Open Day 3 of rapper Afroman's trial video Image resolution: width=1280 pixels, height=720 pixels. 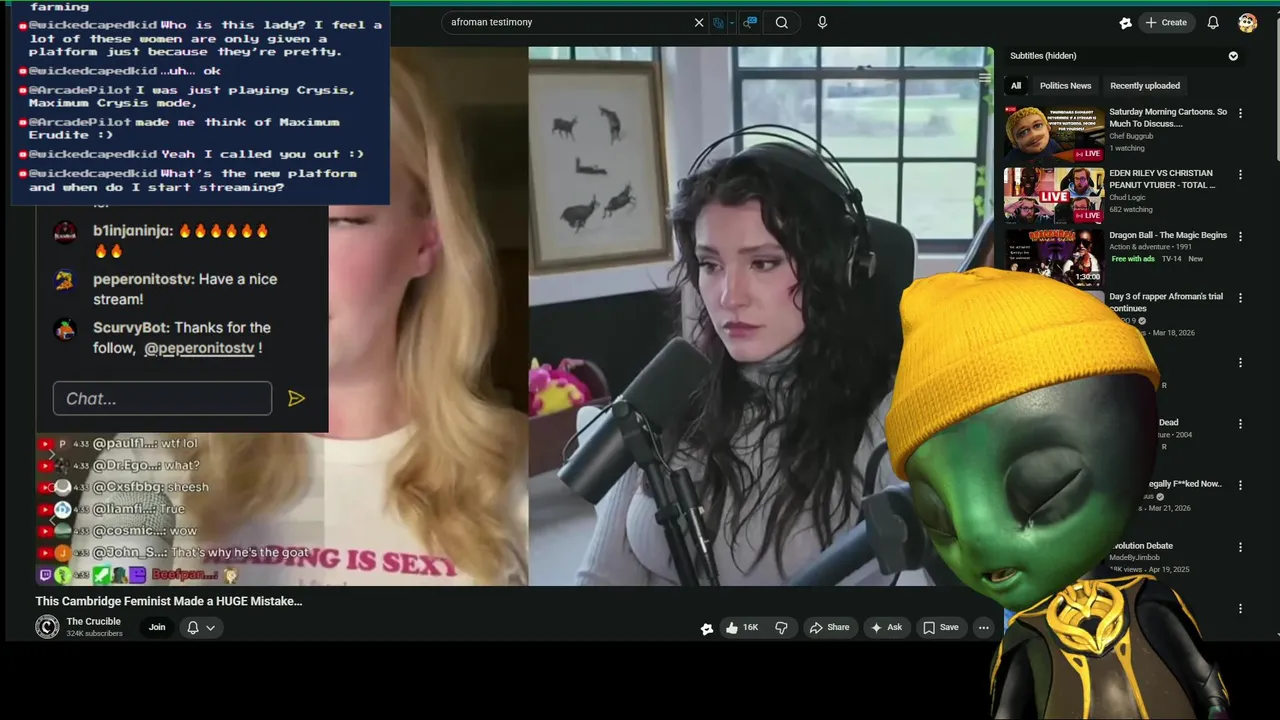(x=1166, y=302)
